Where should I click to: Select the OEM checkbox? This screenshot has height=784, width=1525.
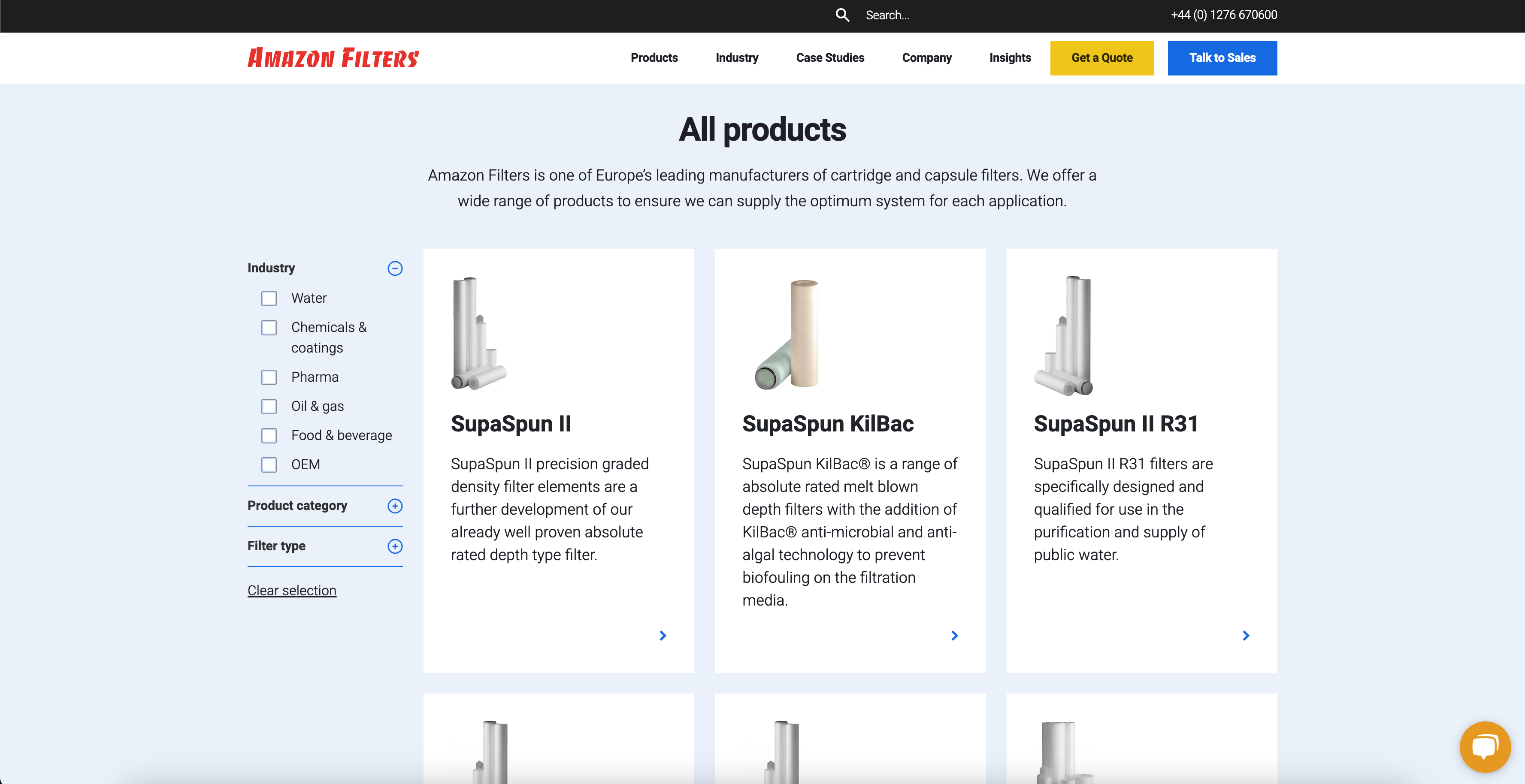click(269, 464)
